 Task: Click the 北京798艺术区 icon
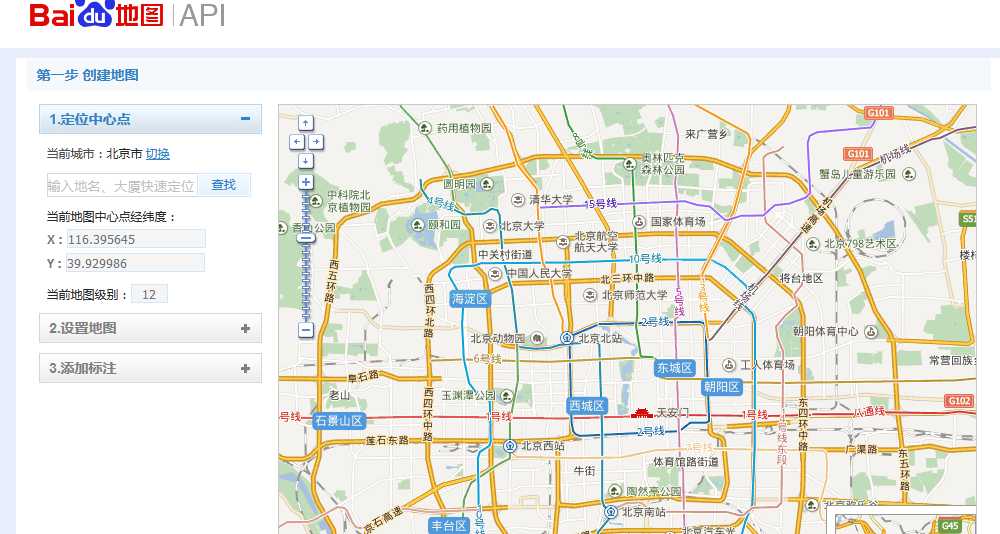click(x=812, y=244)
